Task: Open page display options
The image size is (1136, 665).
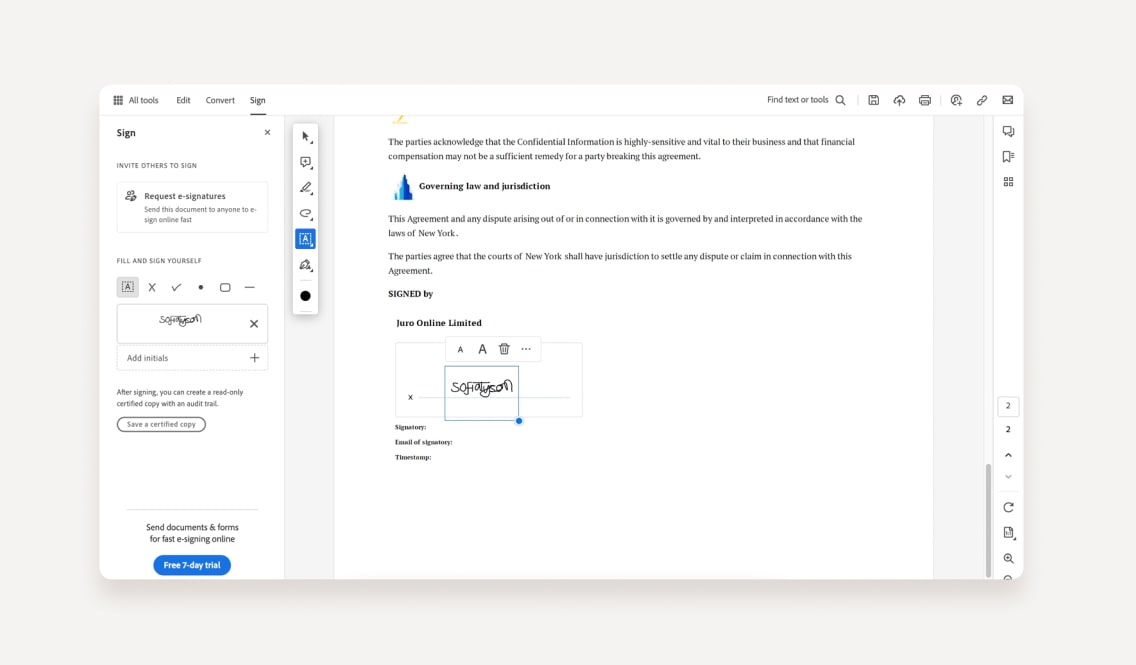Action: tap(1008, 532)
